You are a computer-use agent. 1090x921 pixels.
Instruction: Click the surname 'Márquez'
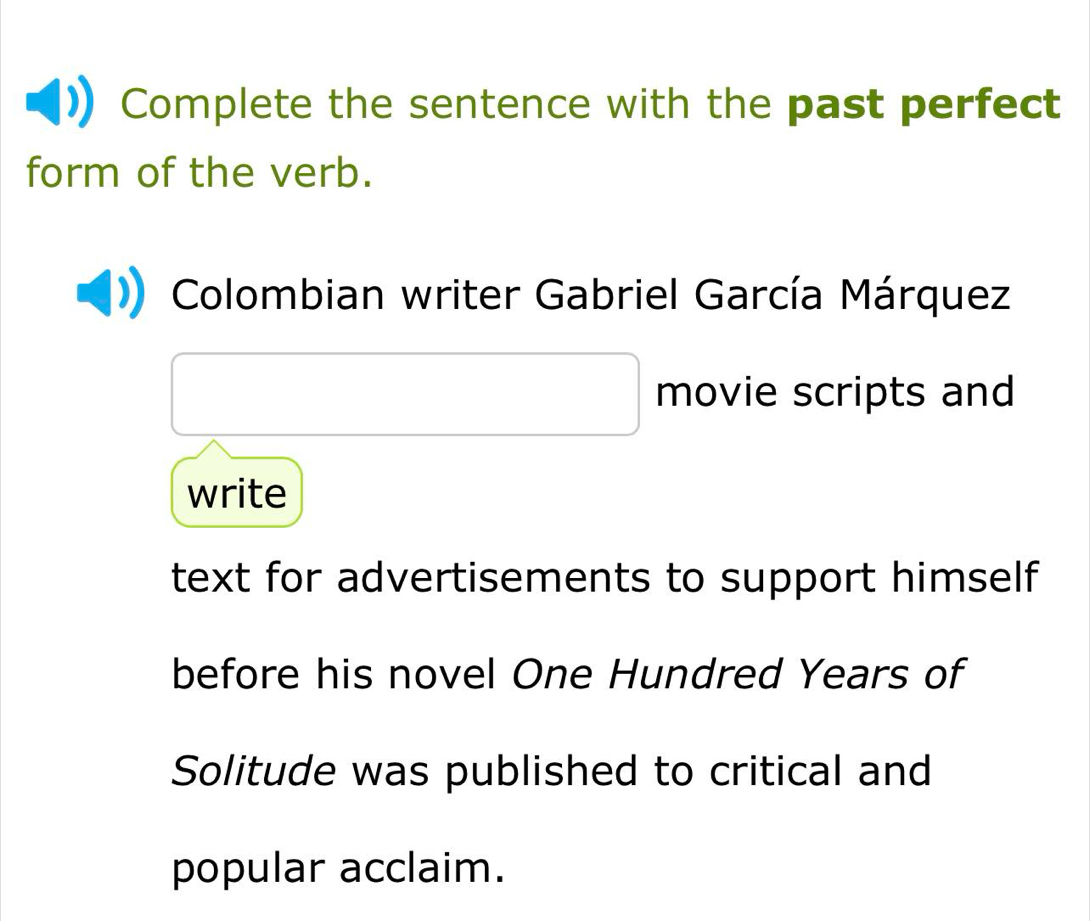(x=923, y=297)
